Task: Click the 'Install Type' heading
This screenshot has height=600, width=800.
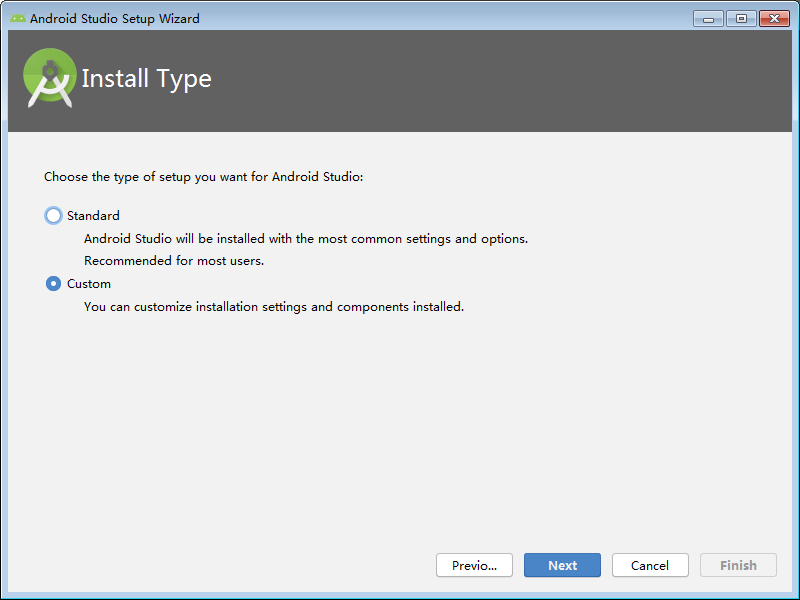Action: point(146,79)
